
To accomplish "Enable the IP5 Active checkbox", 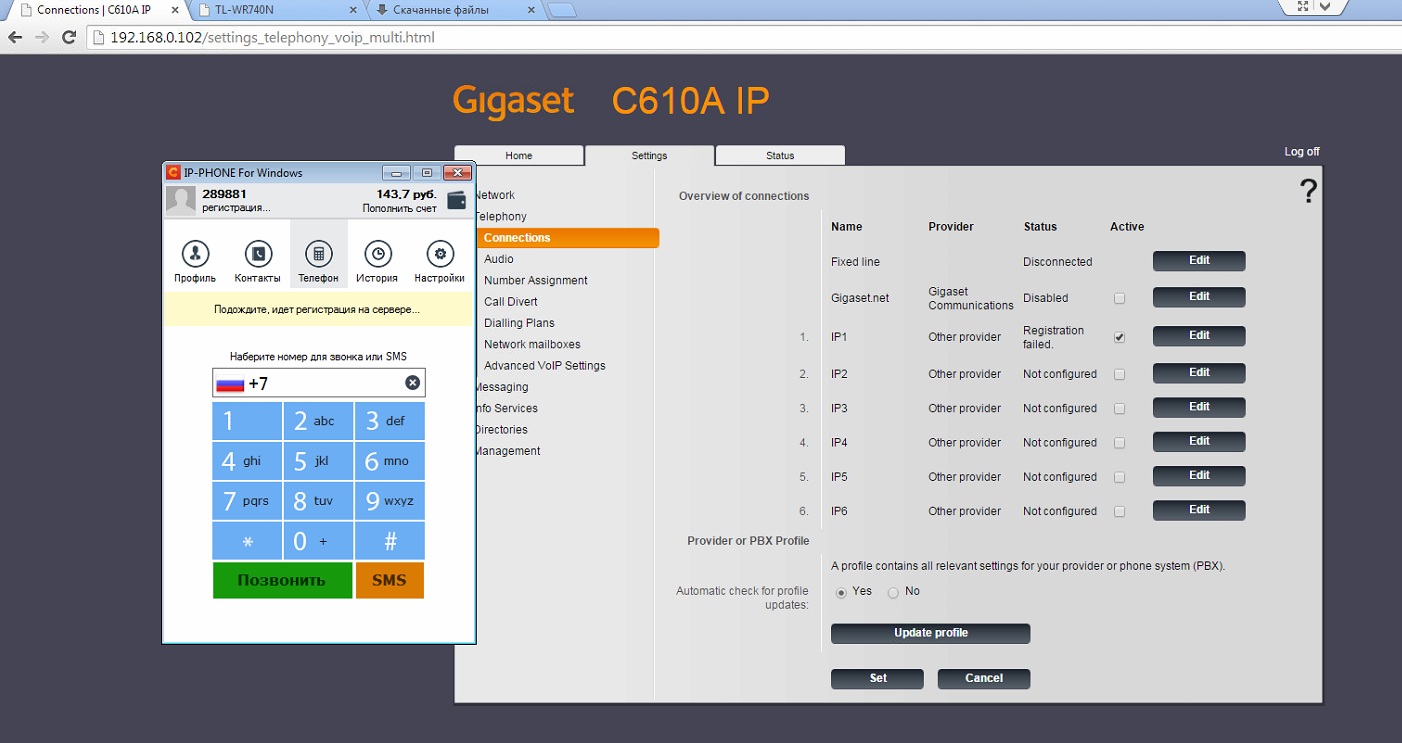I will pyautogui.click(x=1119, y=477).
